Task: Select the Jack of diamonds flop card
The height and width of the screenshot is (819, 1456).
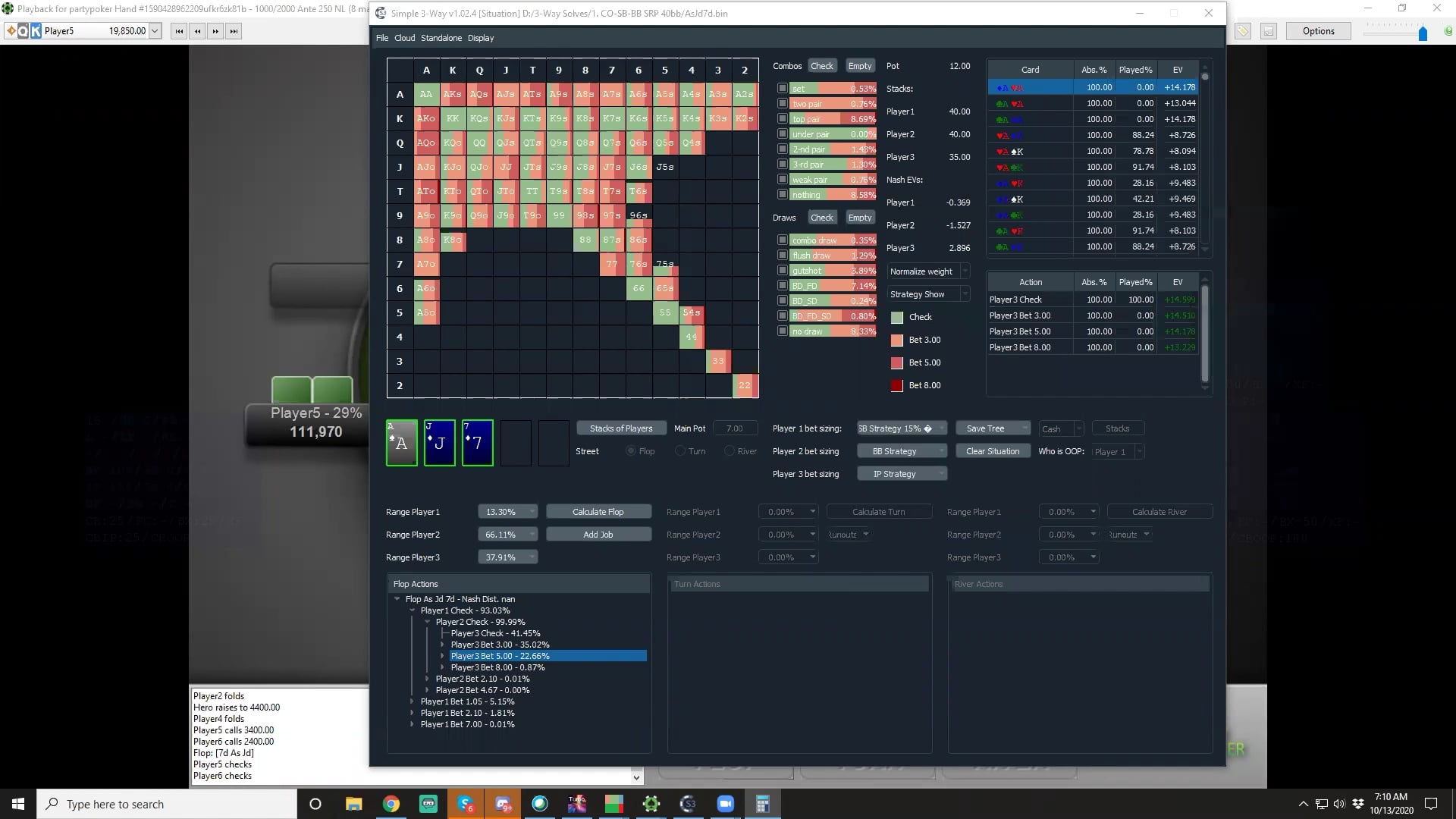Action: pos(439,443)
